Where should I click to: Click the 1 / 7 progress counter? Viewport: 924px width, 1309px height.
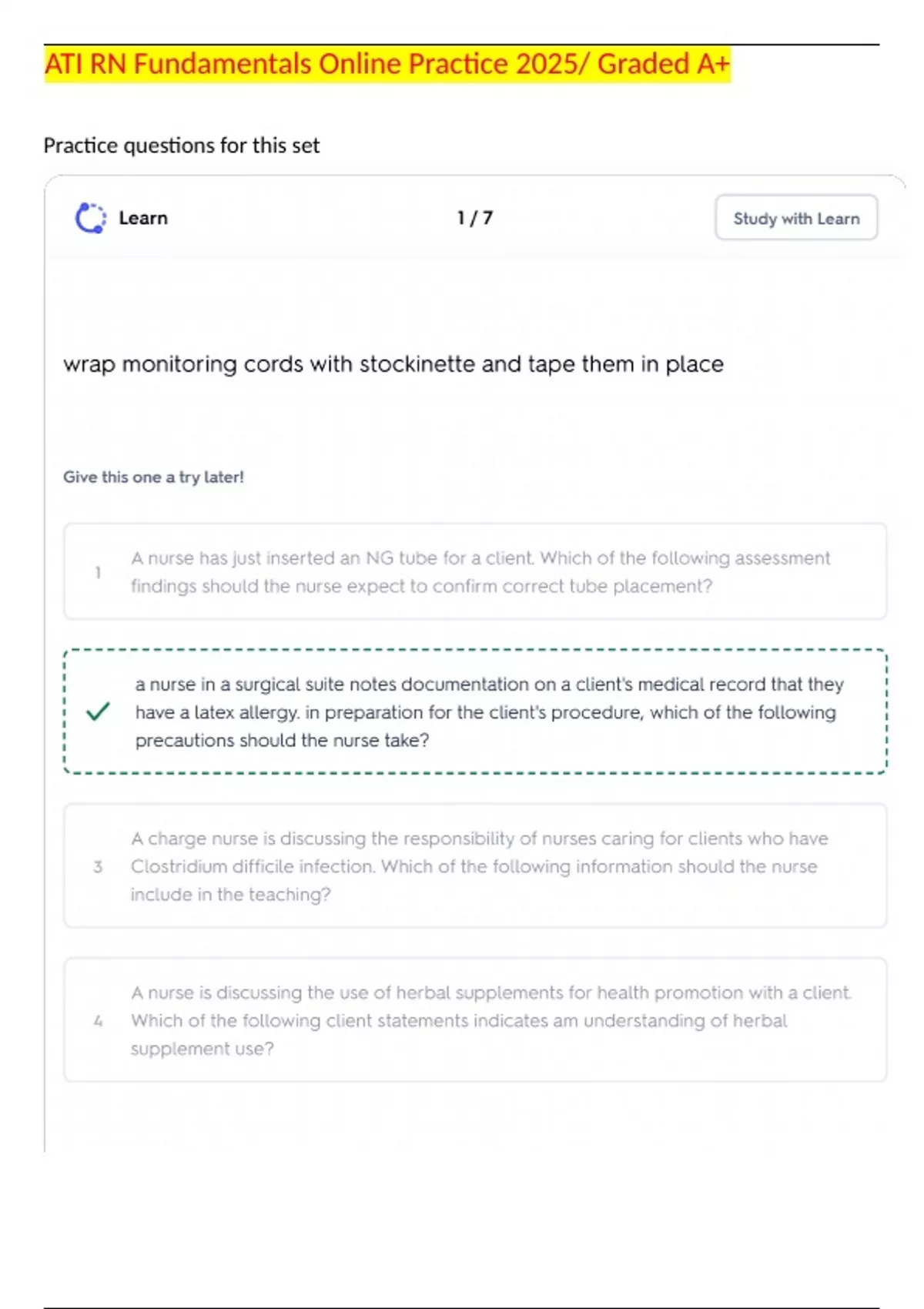[x=474, y=218]
